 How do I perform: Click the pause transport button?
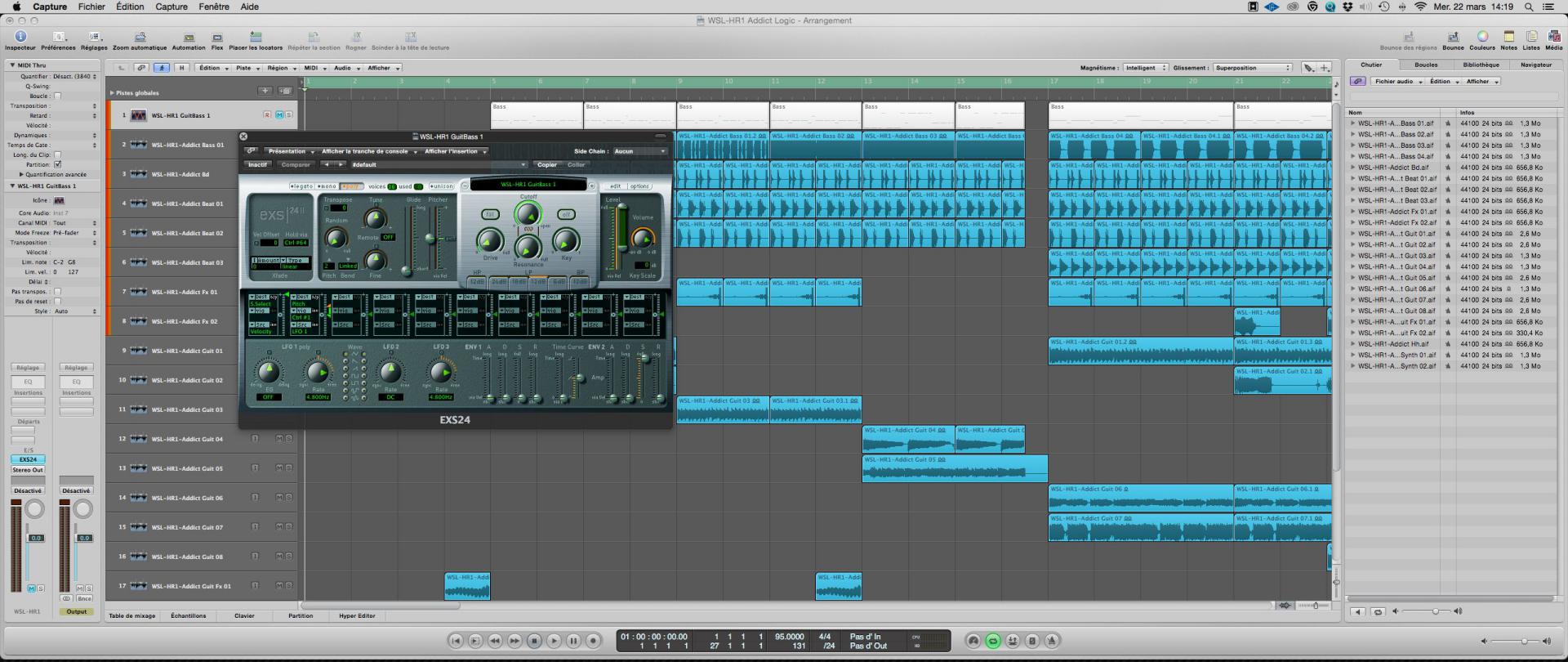coord(573,641)
